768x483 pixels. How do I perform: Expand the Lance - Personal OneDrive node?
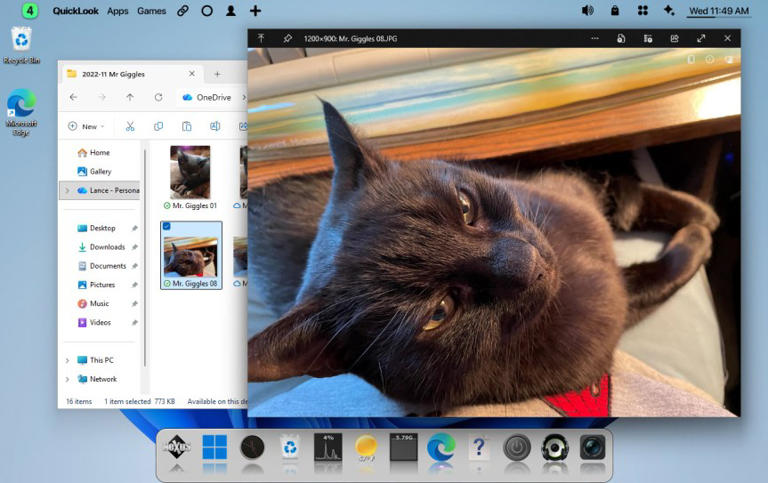click(68, 190)
